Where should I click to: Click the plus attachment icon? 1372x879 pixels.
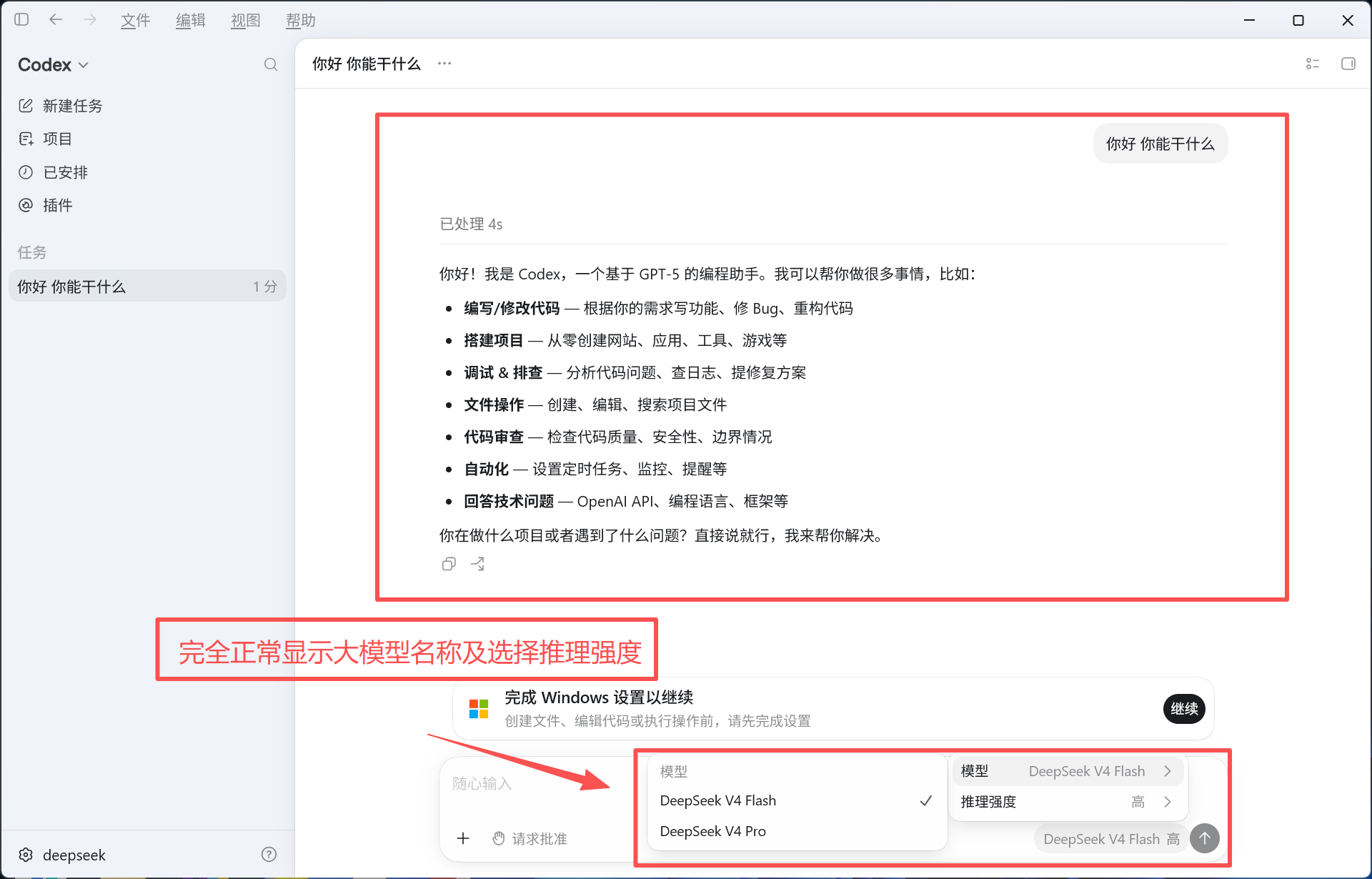[x=463, y=838]
